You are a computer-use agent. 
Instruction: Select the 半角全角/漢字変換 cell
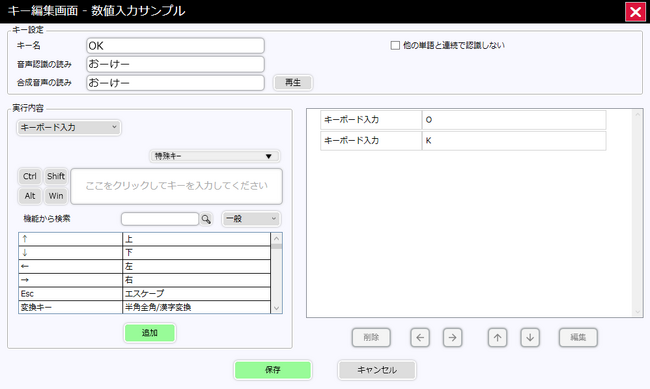click(196, 307)
